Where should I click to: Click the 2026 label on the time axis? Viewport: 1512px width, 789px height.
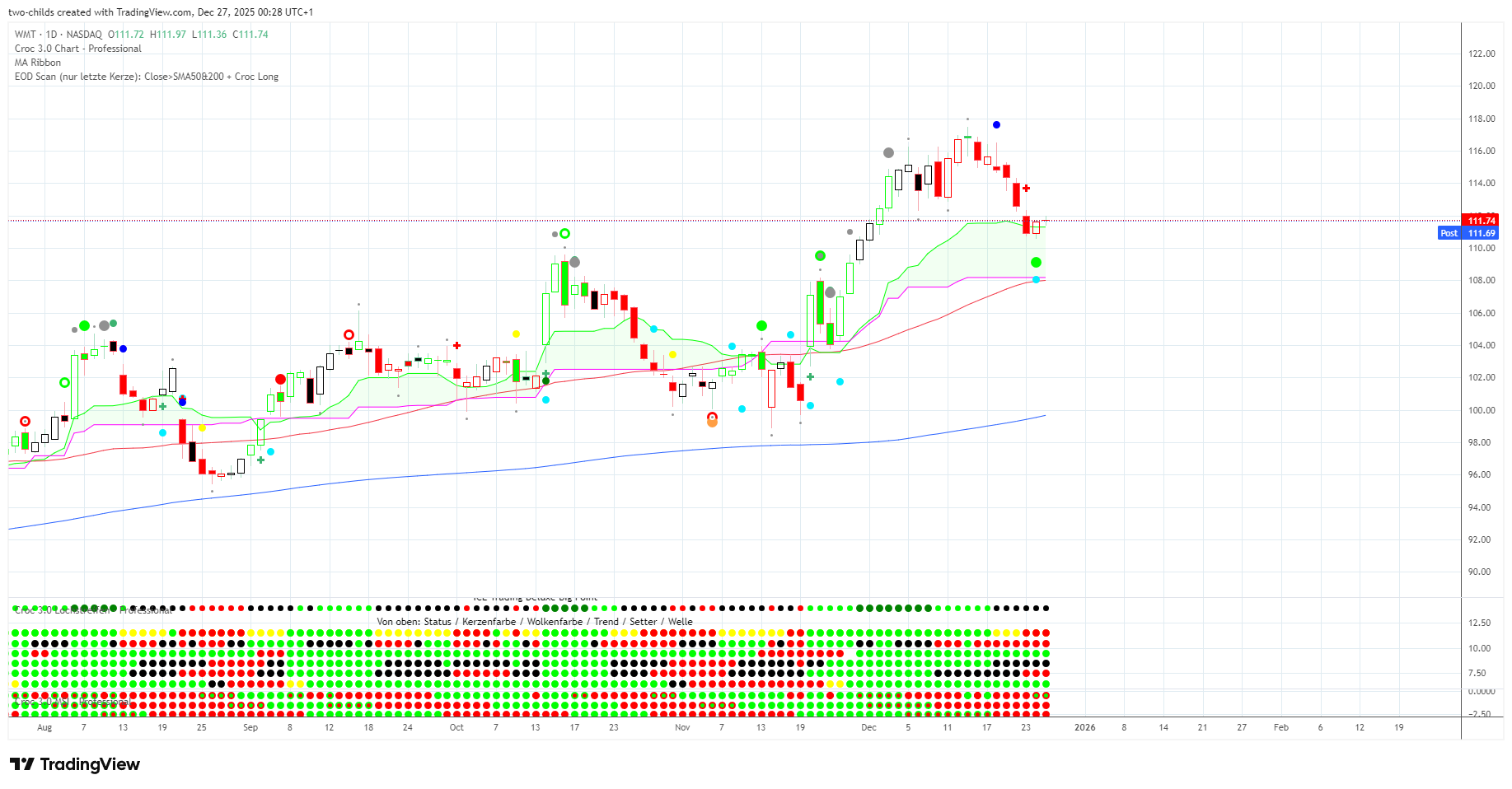[1084, 727]
